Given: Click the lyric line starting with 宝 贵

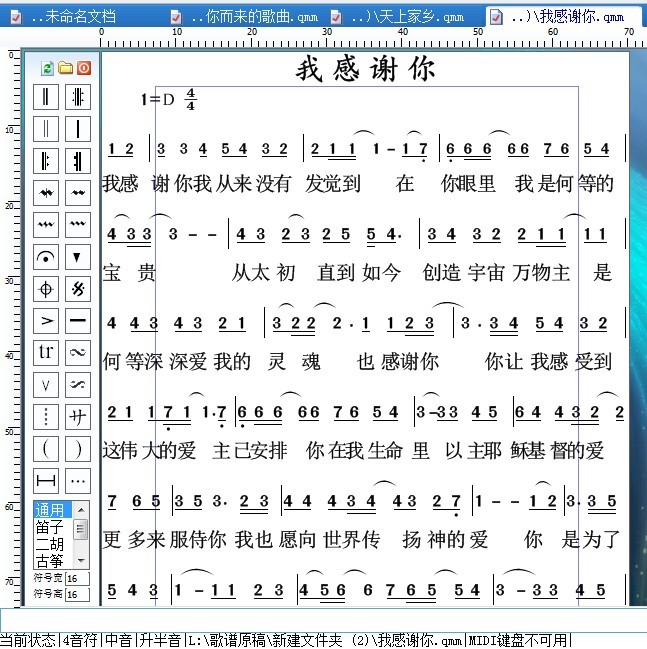Looking at the screenshot, I should click(358, 273).
